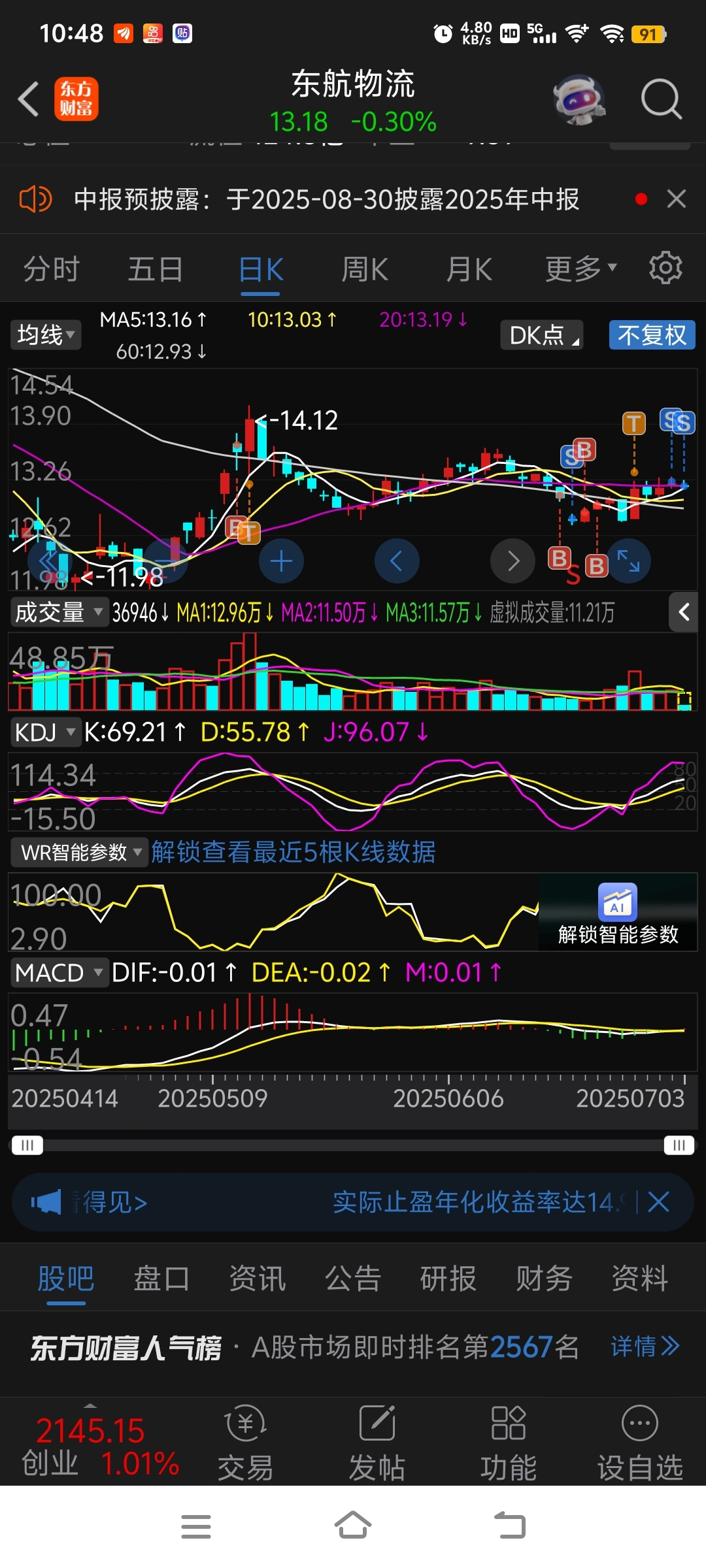Open the 资料 tab
This screenshot has width=706, height=1568.
tap(639, 1279)
